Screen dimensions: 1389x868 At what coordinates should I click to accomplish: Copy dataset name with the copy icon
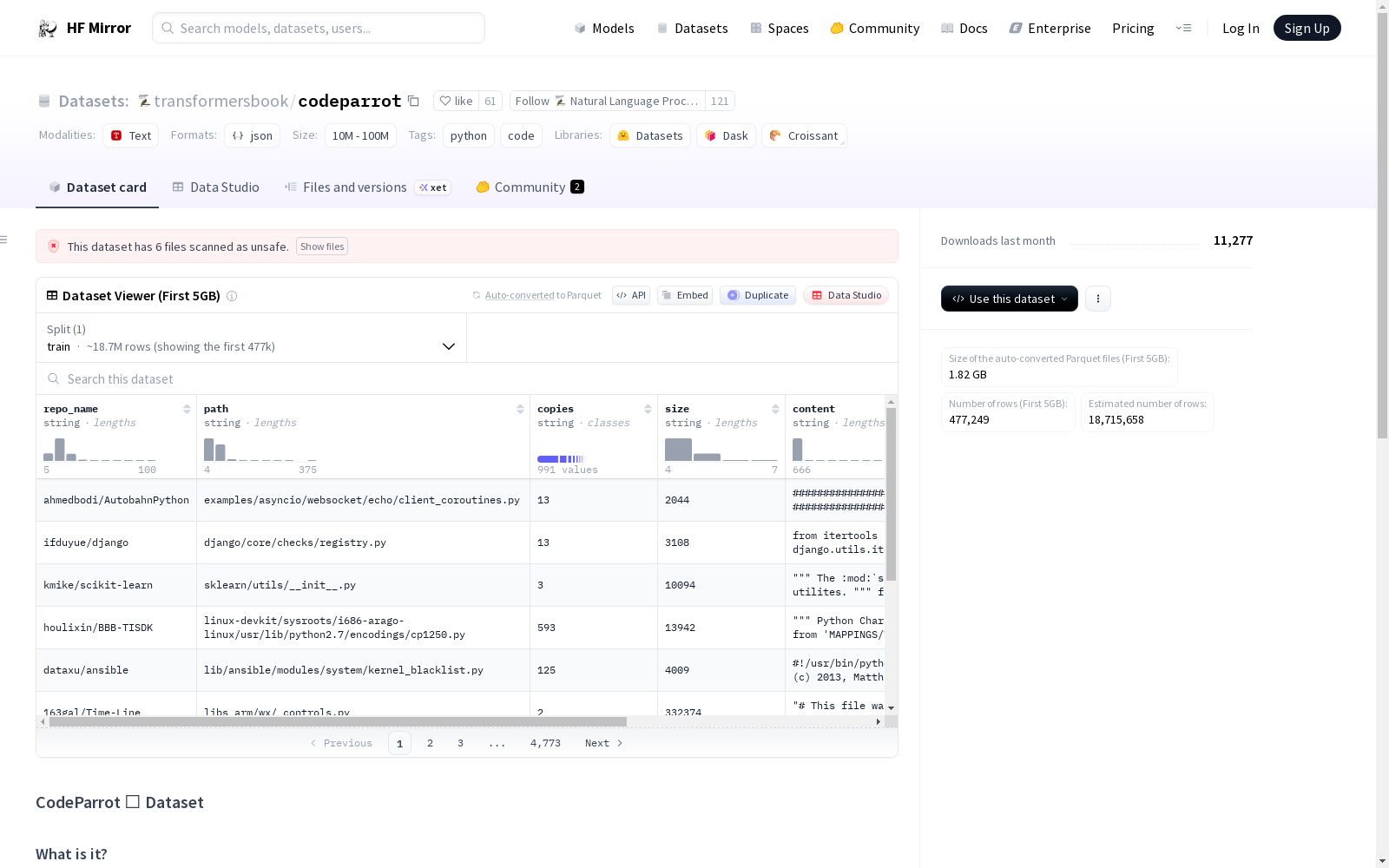pos(414,102)
